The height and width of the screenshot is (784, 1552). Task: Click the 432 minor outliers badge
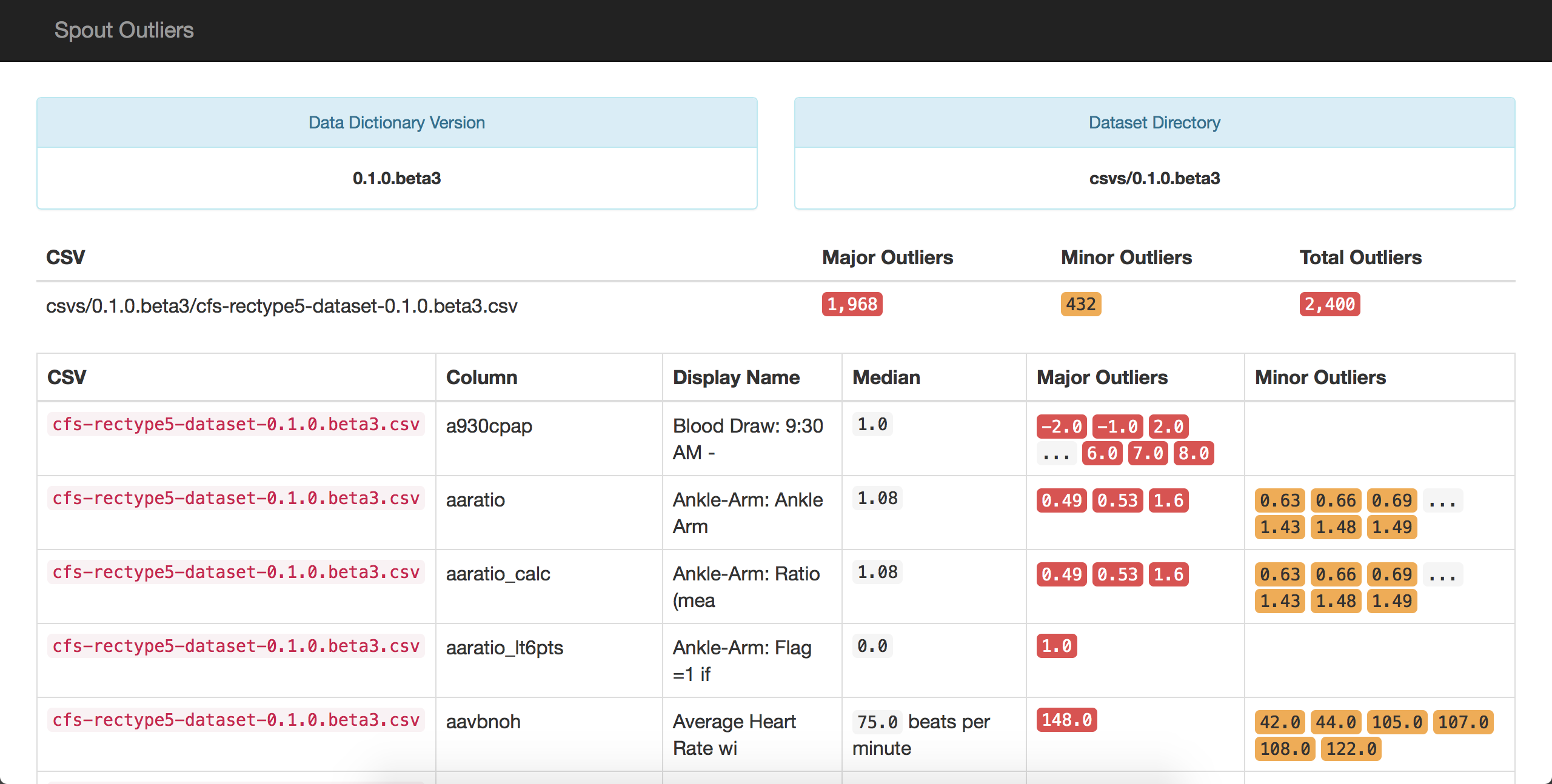1081,304
